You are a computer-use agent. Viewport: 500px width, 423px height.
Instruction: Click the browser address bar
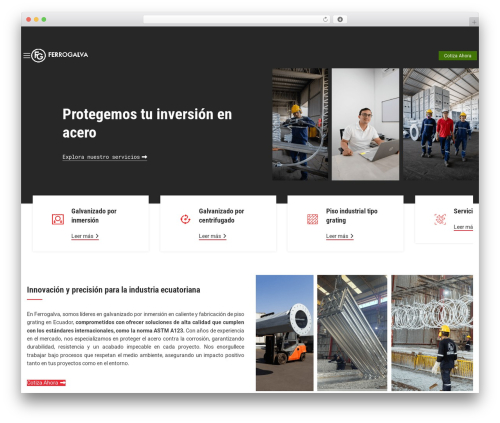(x=237, y=19)
